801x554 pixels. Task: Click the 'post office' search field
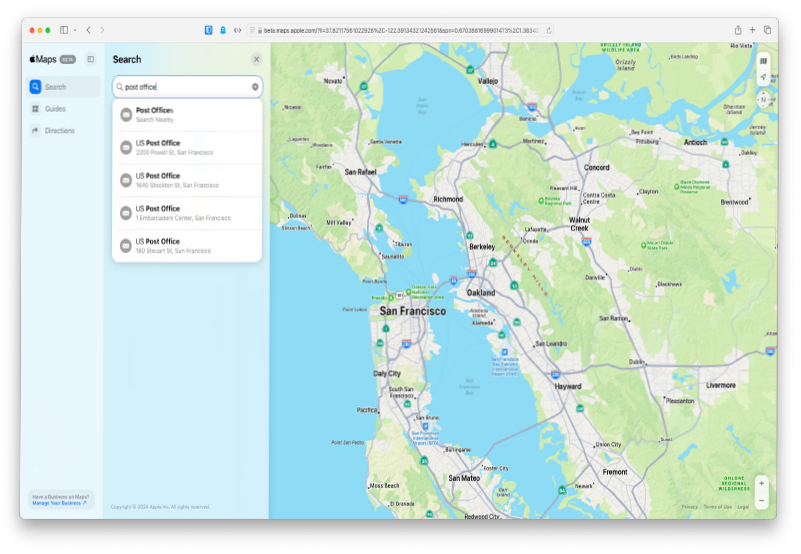(187, 87)
